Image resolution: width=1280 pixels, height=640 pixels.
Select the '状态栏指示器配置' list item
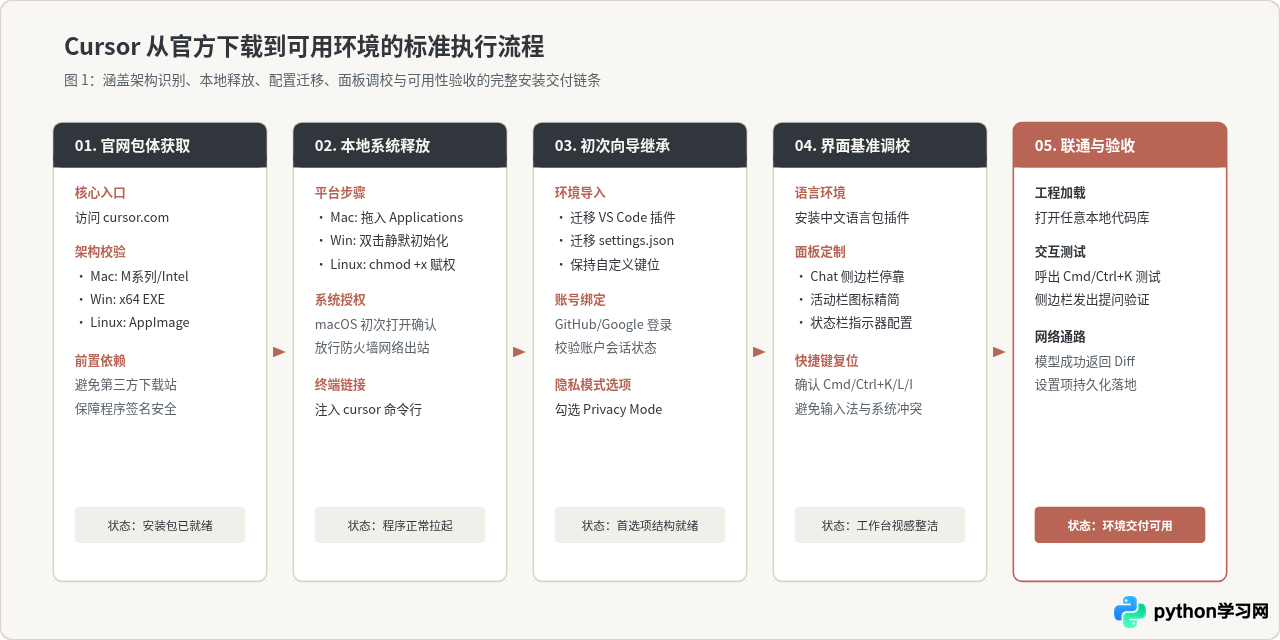tap(854, 322)
